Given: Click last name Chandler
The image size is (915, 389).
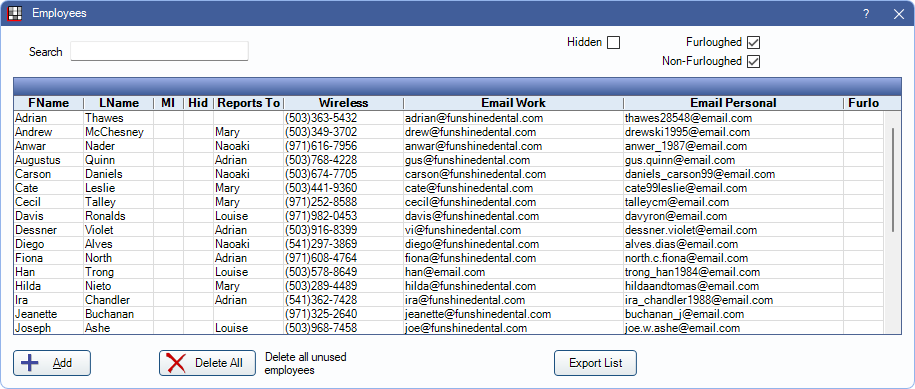Looking at the screenshot, I should (108, 300).
